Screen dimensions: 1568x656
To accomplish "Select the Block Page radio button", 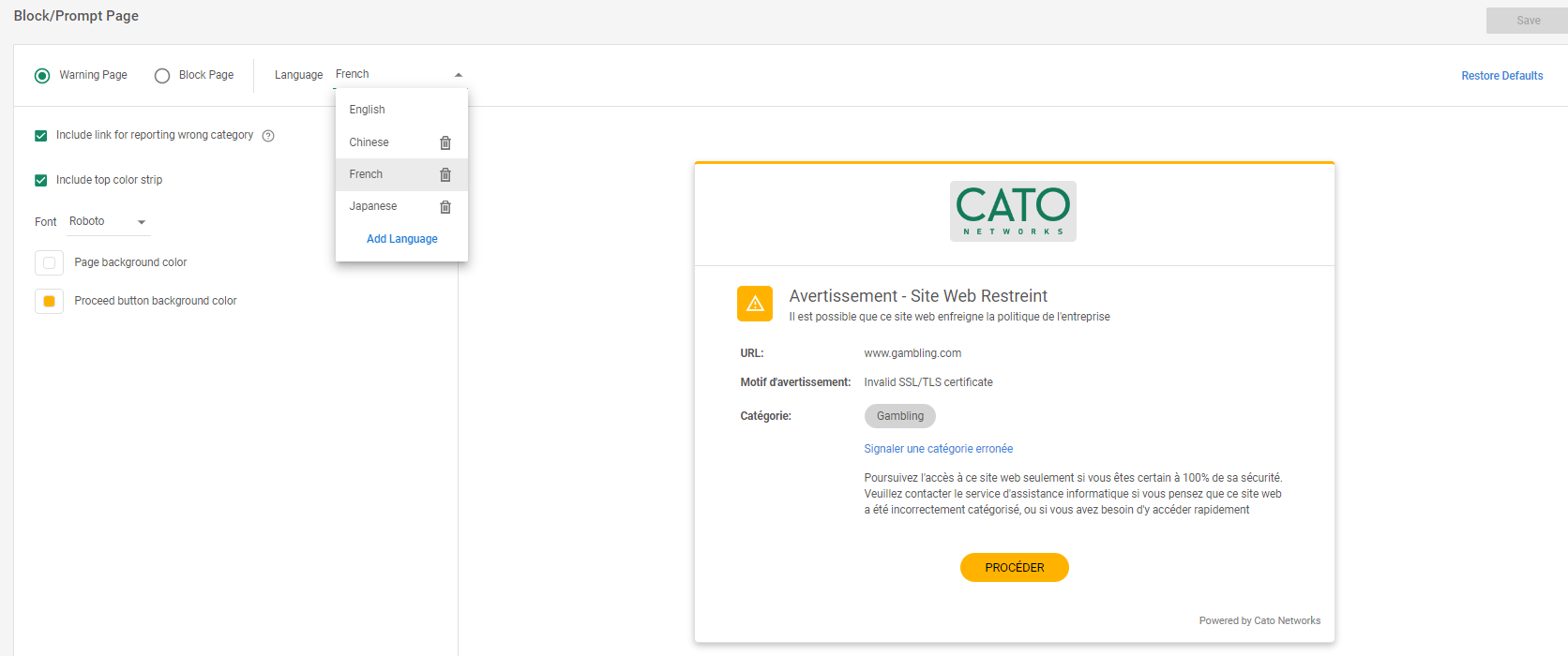I will 162,76.
